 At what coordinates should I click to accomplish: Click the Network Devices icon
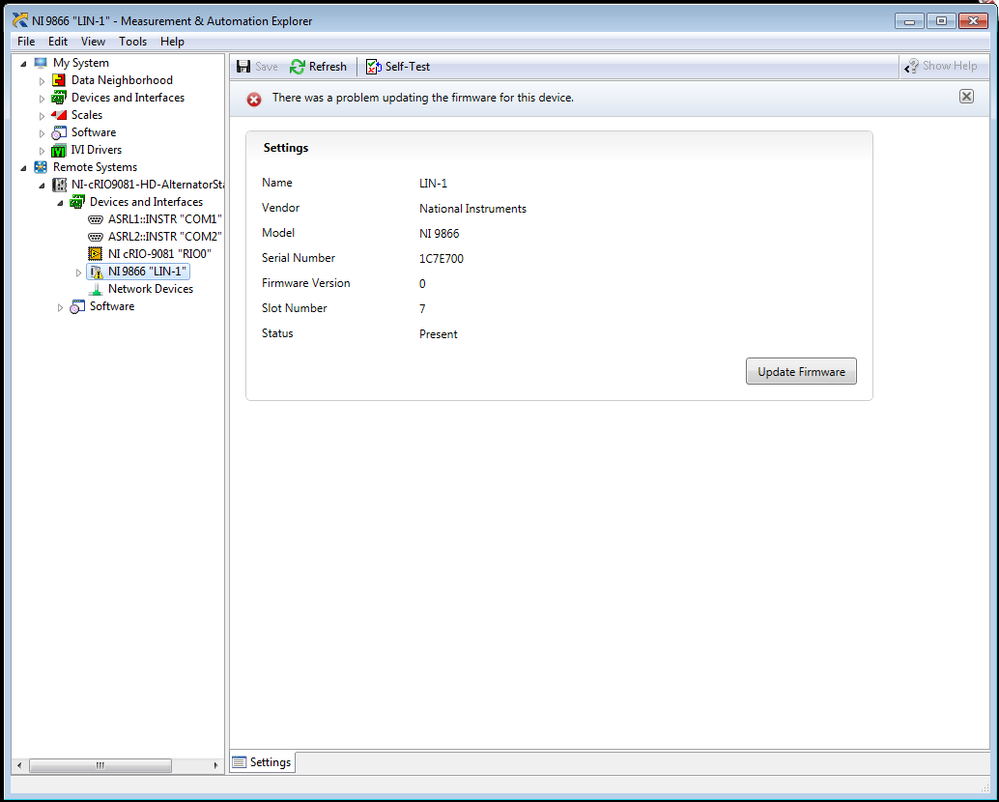[96, 289]
